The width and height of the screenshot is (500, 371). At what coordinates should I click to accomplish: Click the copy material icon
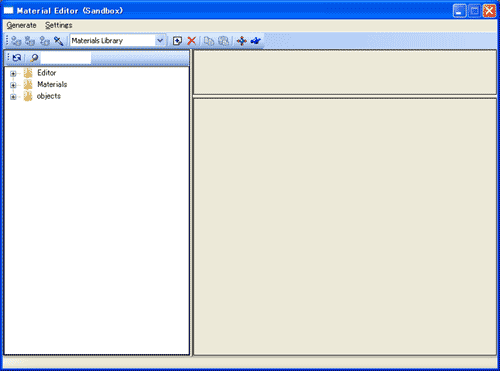coord(209,41)
